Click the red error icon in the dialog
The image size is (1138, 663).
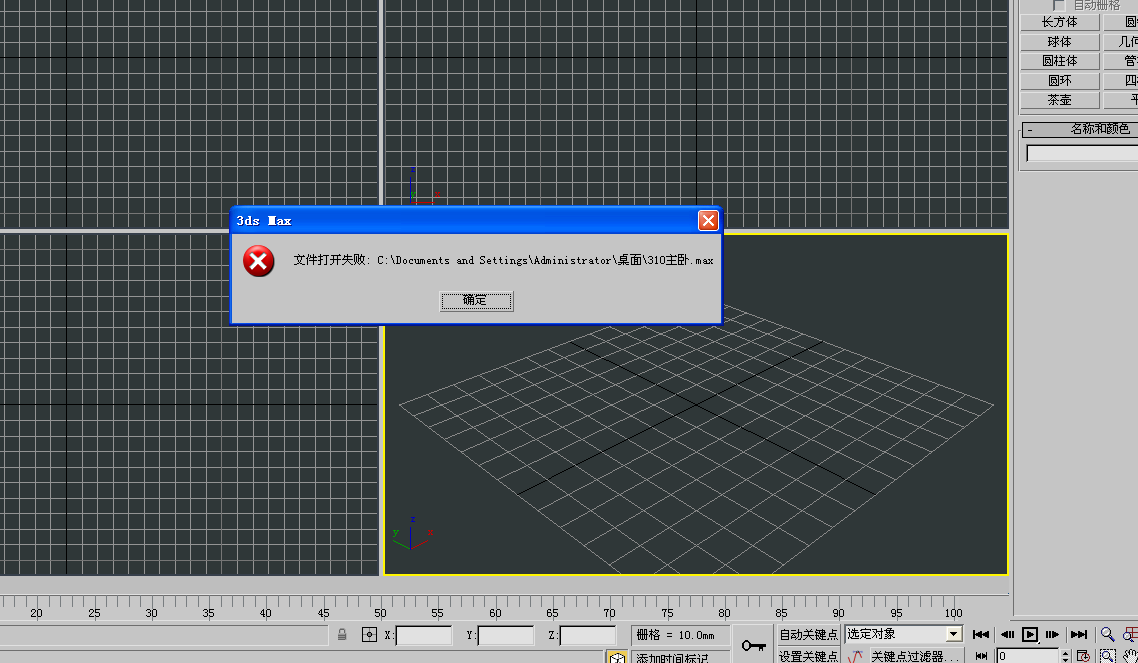point(258,261)
